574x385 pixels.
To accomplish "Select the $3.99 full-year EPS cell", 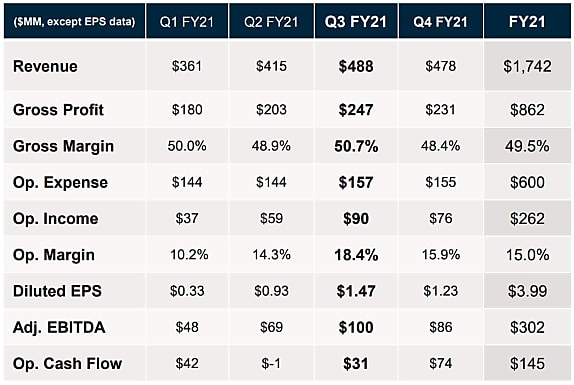I will tap(527, 291).
